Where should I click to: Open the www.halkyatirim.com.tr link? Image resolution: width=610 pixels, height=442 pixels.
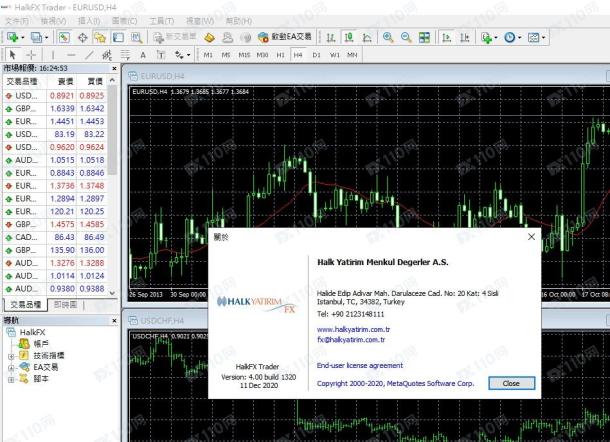point(353,329)
